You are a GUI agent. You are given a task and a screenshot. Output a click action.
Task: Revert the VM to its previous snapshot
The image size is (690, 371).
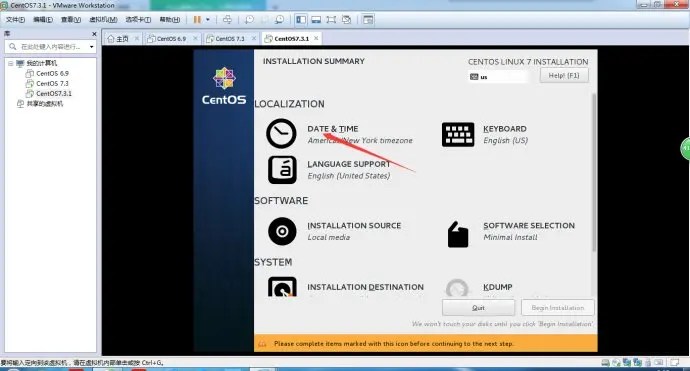coord(264,19)
